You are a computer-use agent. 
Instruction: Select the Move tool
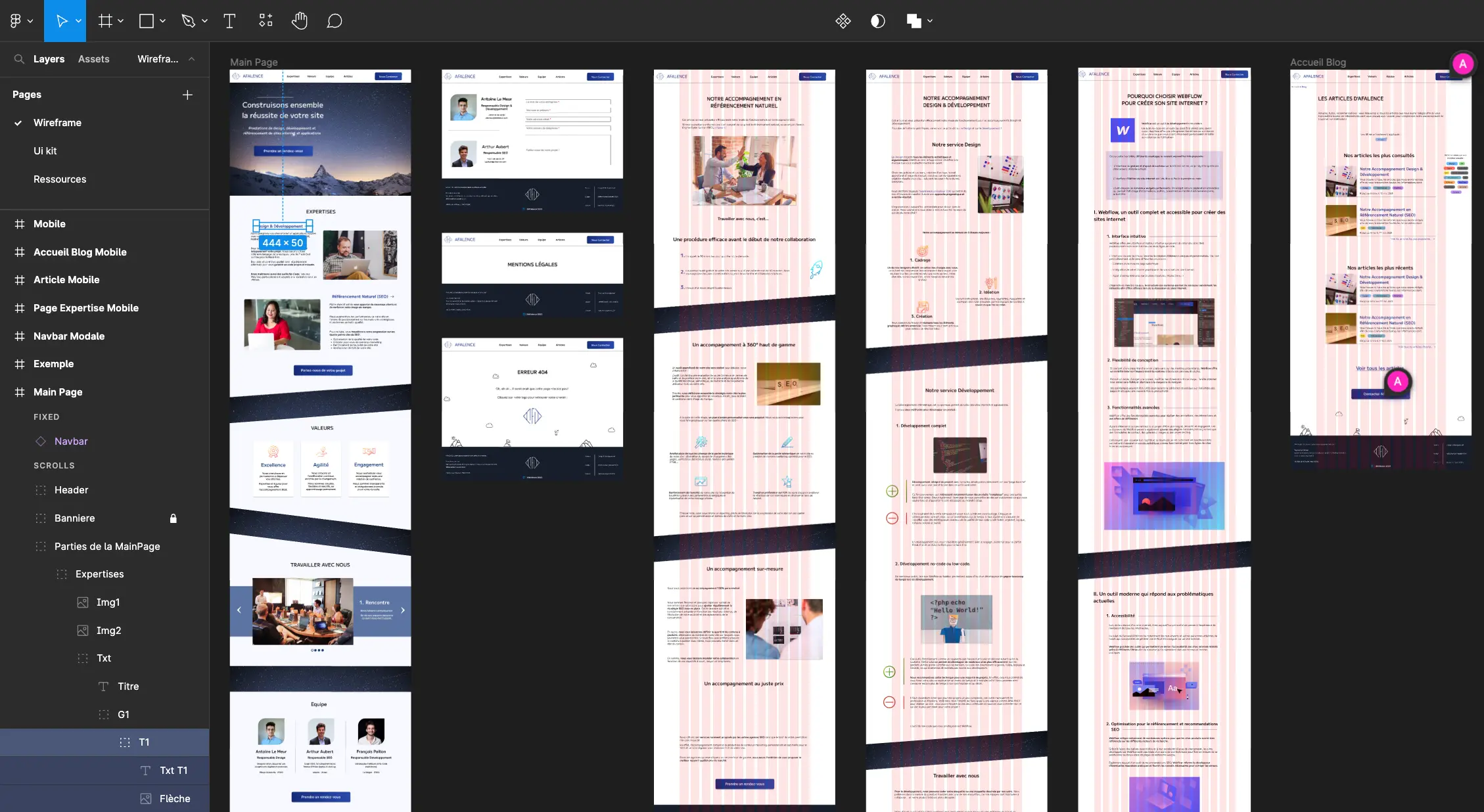click(62, 21)
